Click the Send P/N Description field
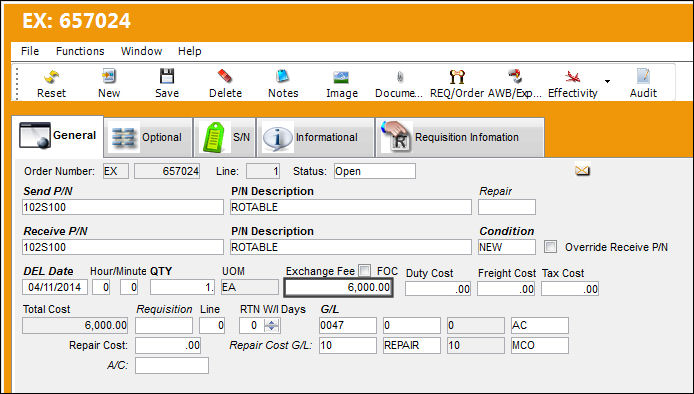 [351, 207]
